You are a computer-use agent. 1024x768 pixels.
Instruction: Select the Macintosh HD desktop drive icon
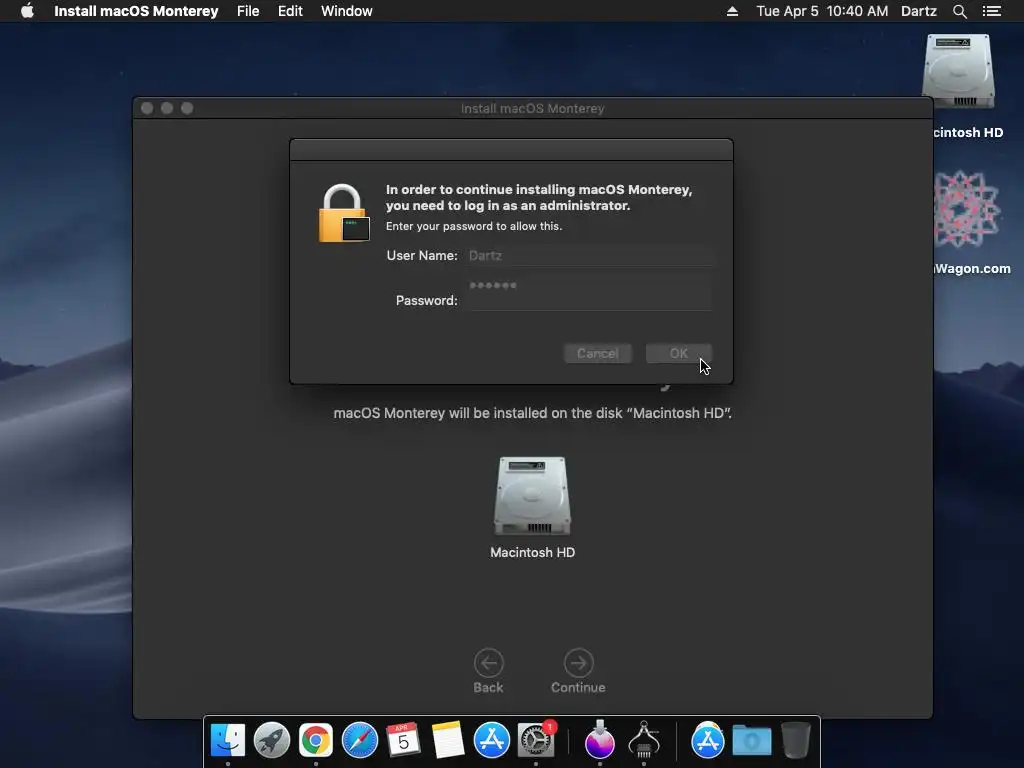(958, 72)
